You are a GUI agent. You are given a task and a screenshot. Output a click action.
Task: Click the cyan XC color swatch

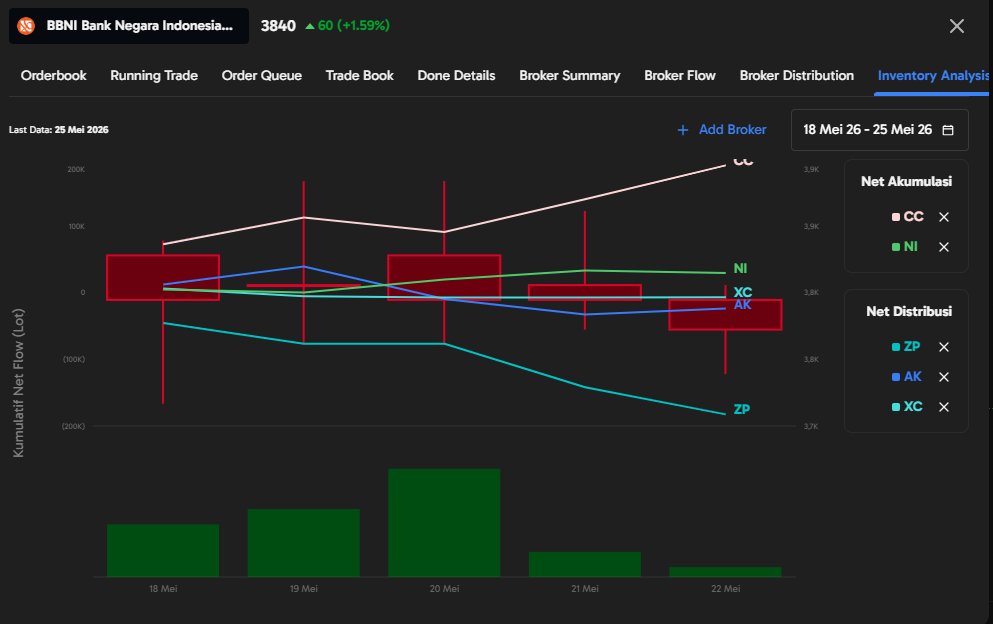coord(895,407)
